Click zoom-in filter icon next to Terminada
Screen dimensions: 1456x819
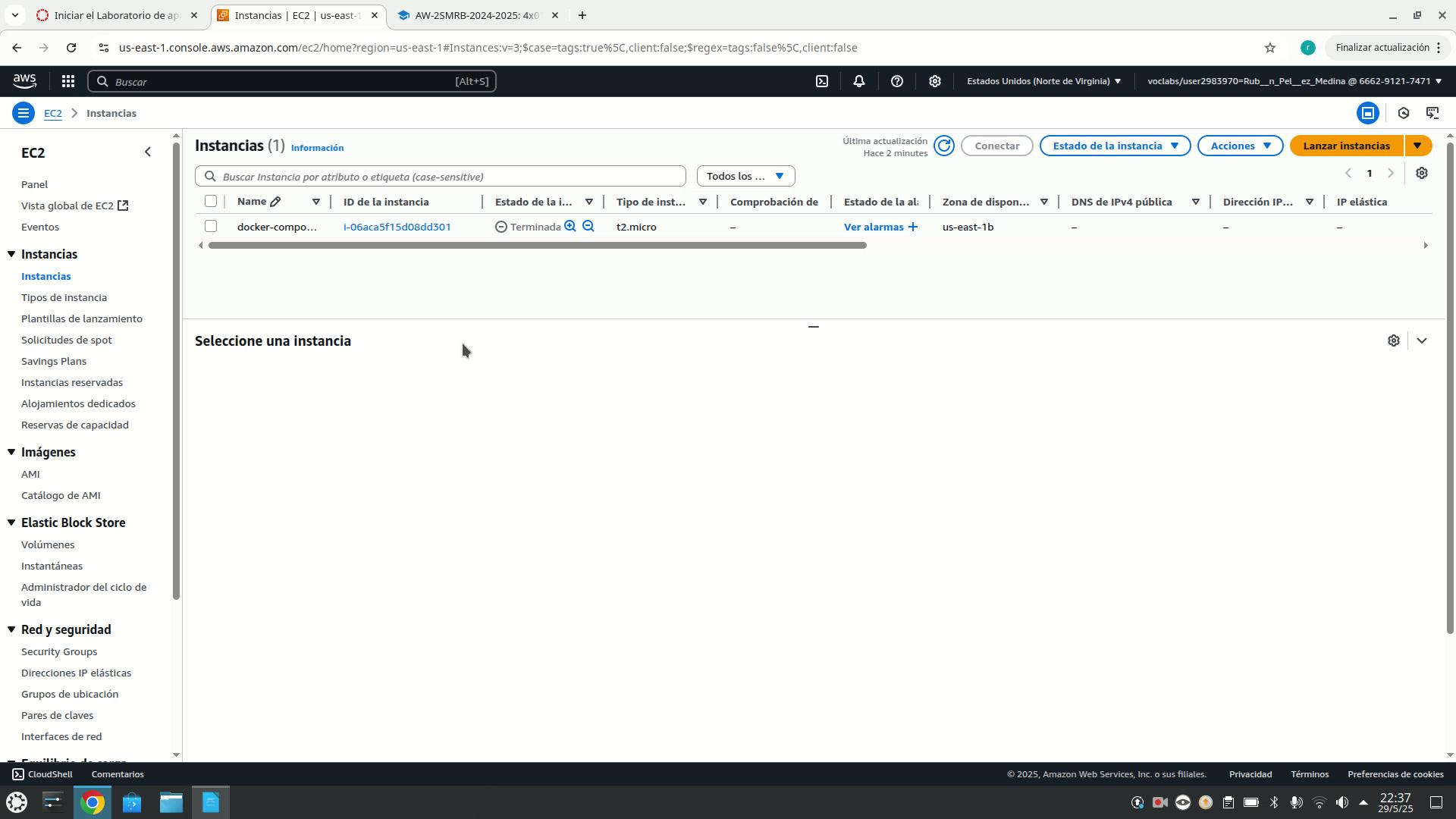pos(570,227)
